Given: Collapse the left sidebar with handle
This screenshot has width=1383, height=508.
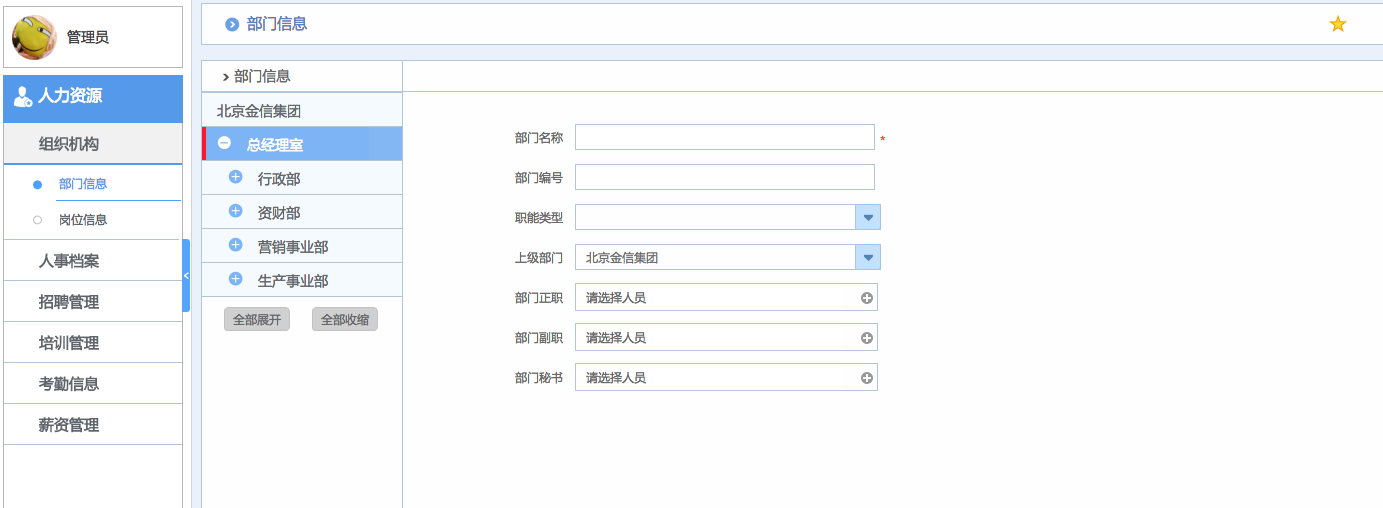Looking at the screenshot, I should 186,275.
